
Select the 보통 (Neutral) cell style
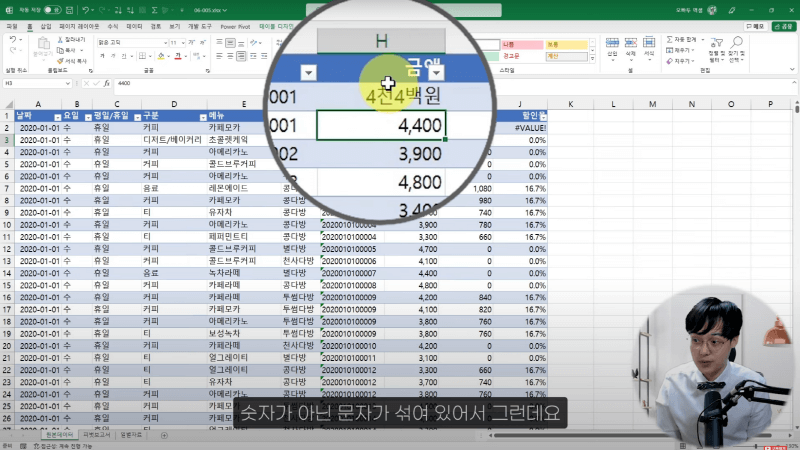[x=566, y=45]
